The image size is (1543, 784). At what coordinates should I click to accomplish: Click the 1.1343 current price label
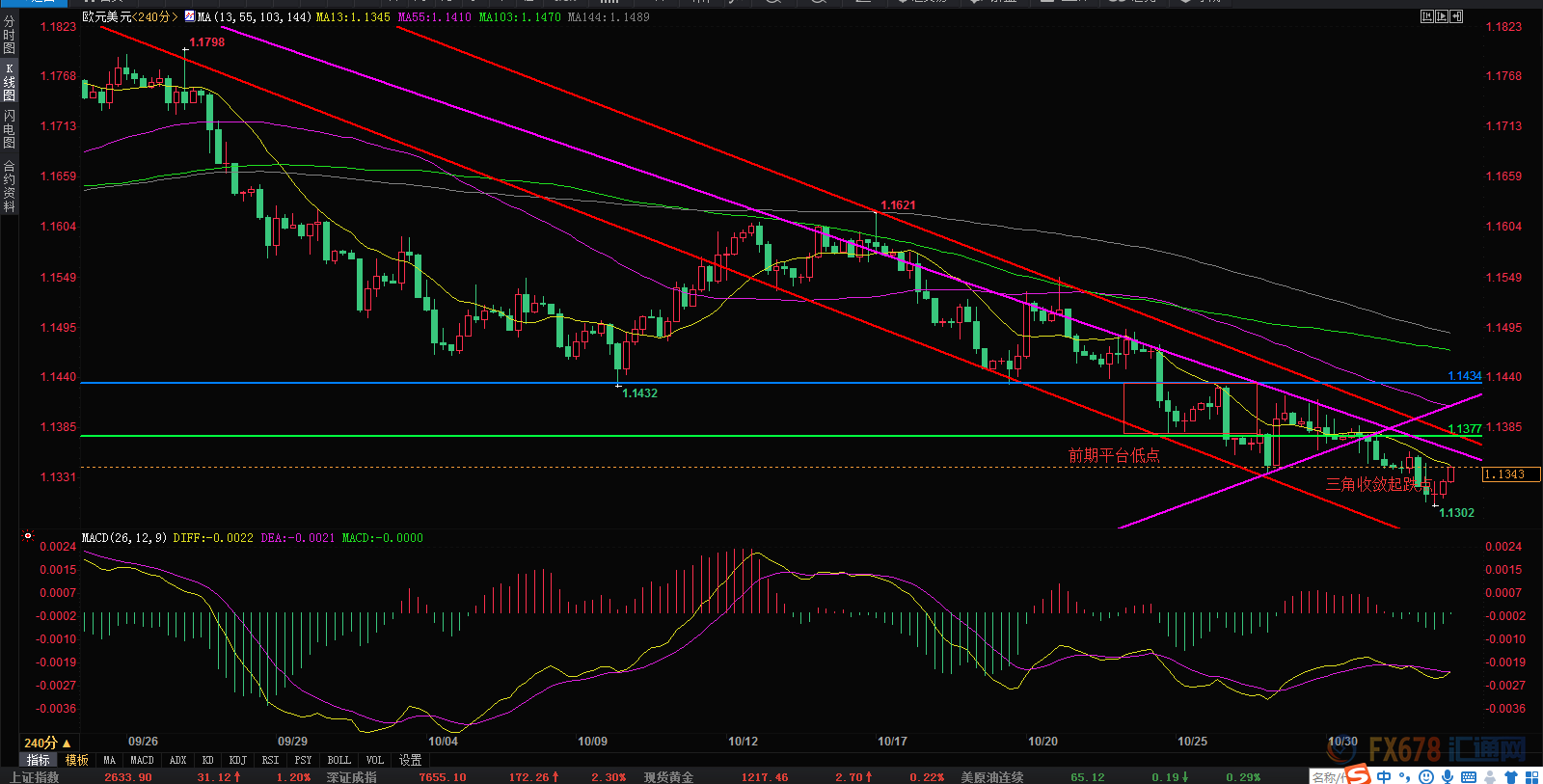pos(1505,474)
